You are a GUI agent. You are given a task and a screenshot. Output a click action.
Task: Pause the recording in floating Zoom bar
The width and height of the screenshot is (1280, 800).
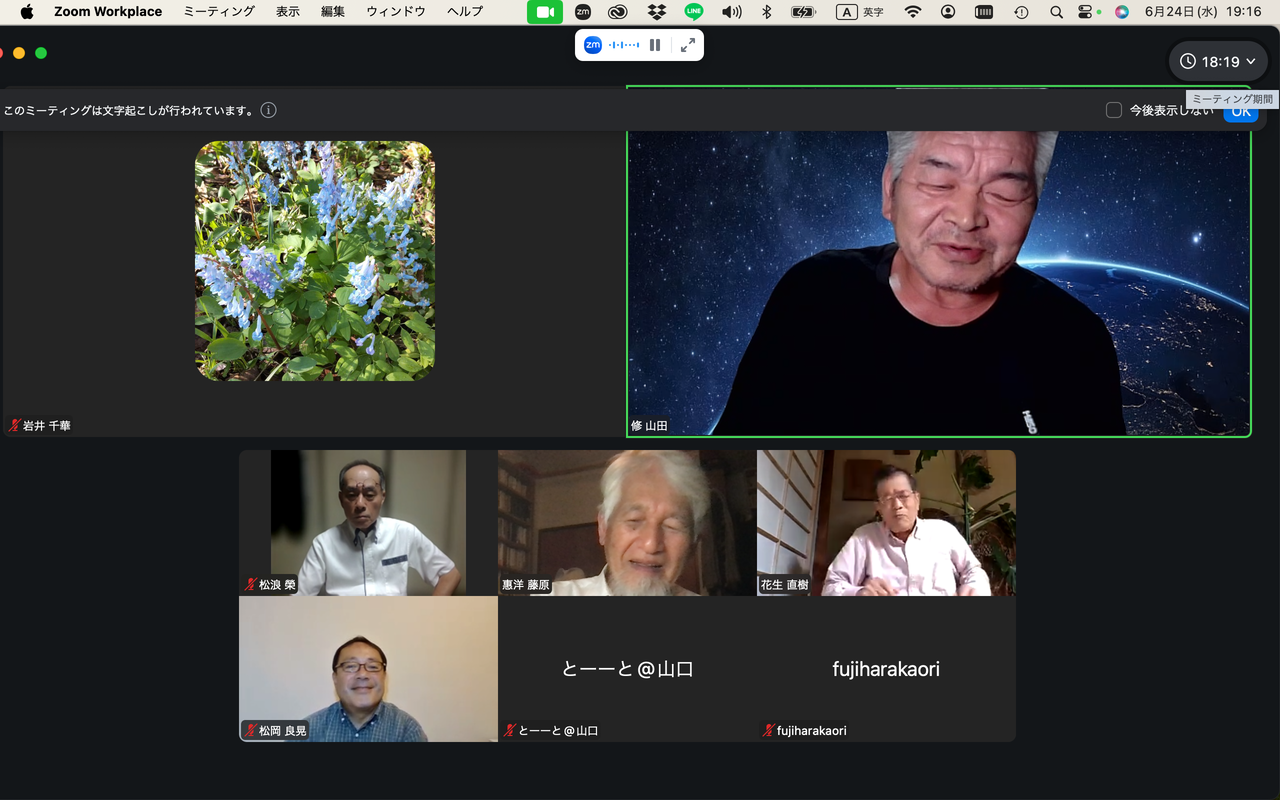click(655, 45)
